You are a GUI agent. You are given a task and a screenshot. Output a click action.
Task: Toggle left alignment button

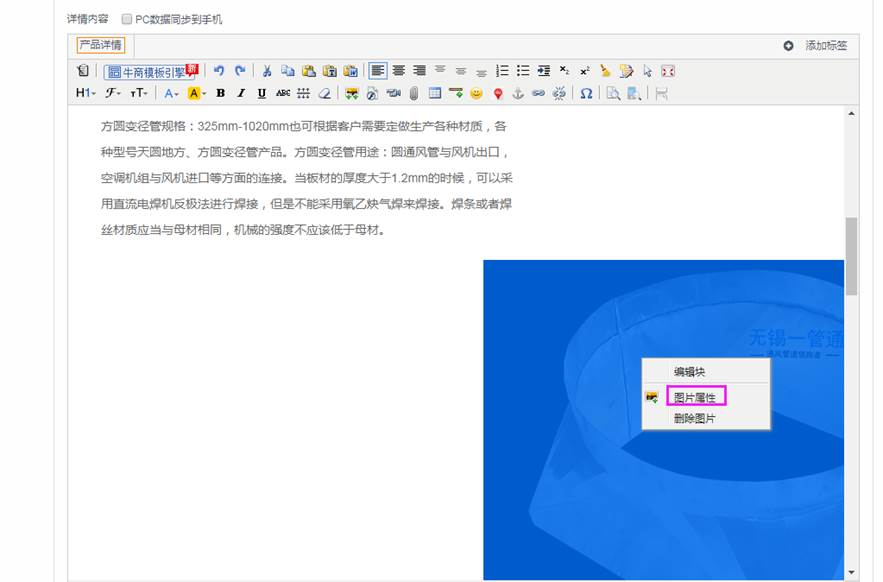tap(378, 70)
